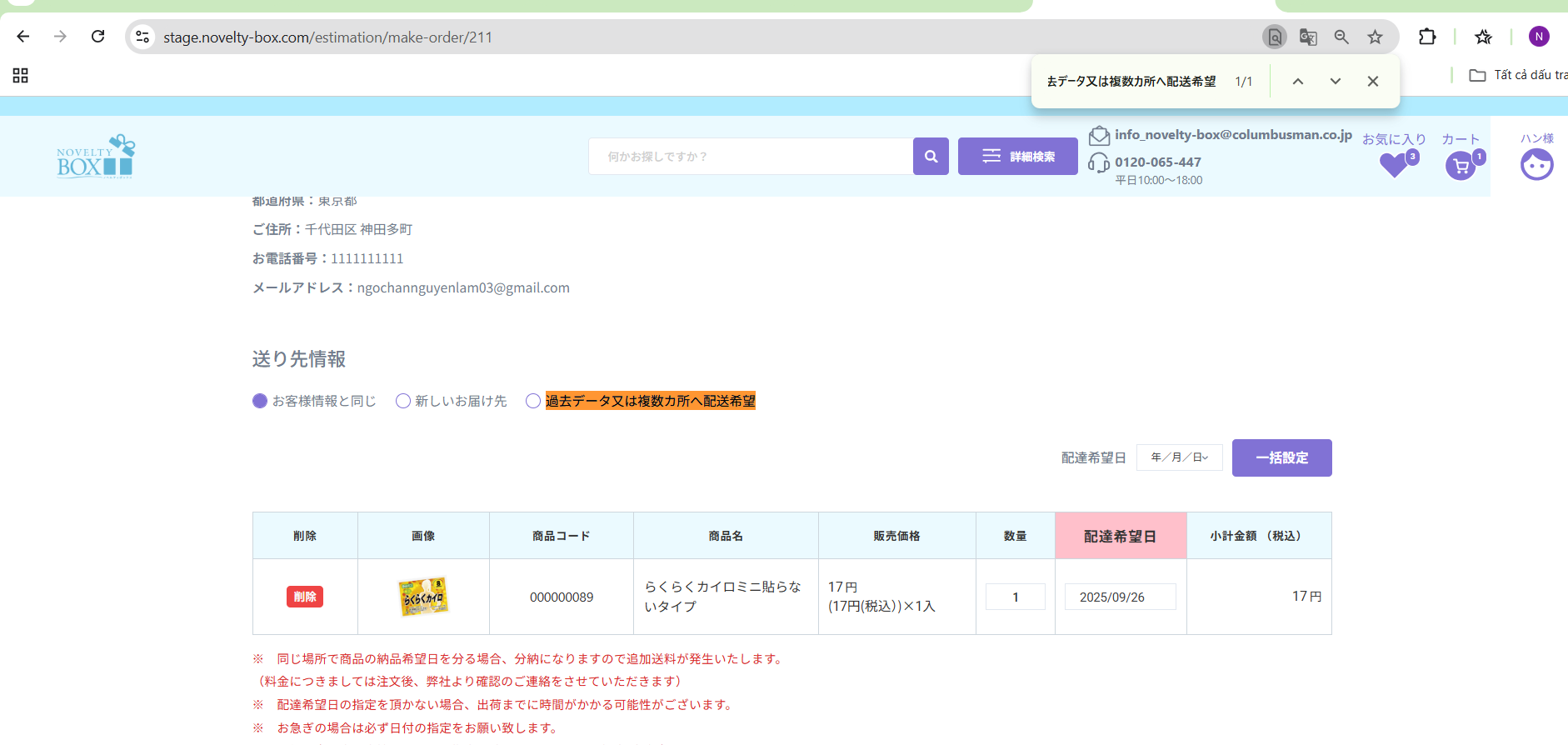
Task: Click the purple search magnifier button
Action: pos(931,157)
